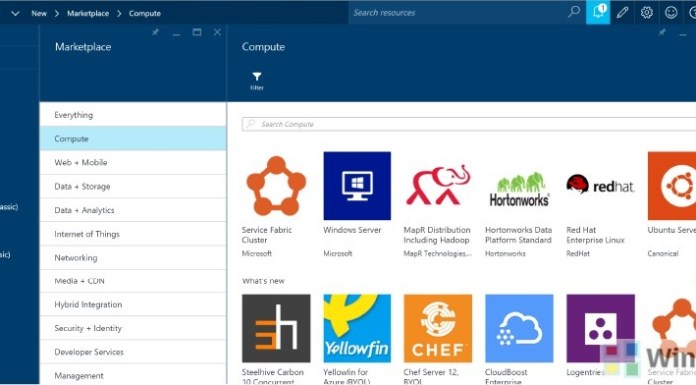
Task: Select the Windows Server tile
Action: [357, 186]
